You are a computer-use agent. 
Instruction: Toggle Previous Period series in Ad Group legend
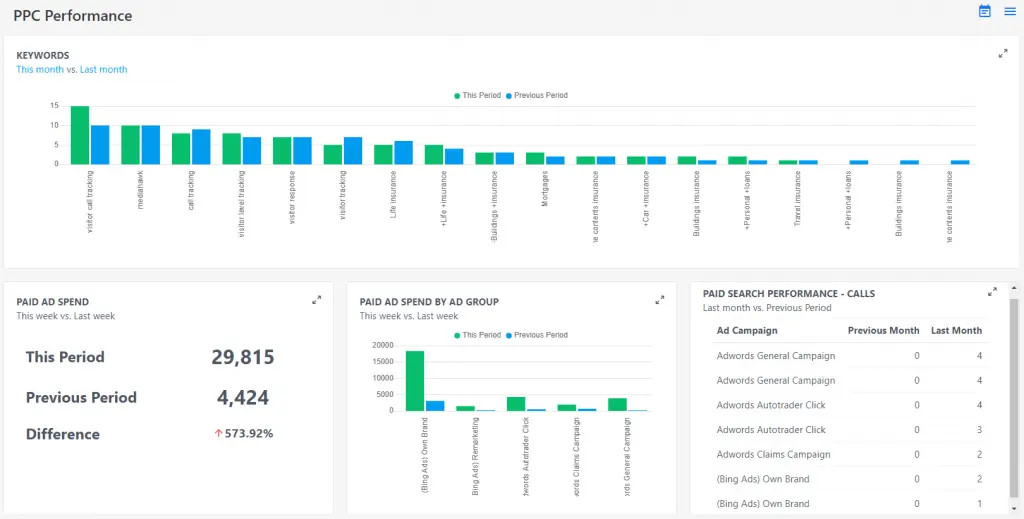(537, 335)
